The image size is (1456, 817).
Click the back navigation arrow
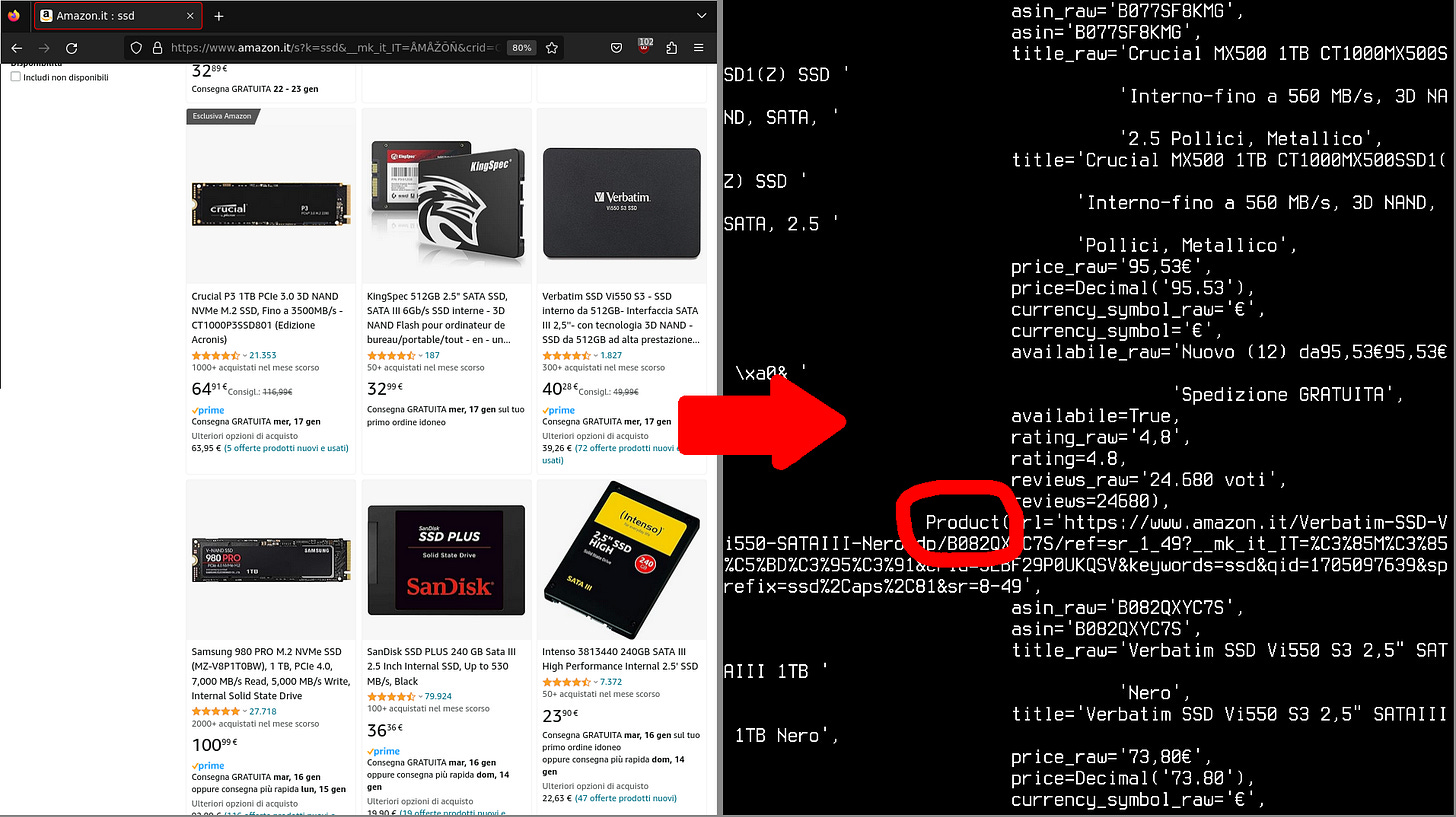(17, 47)
